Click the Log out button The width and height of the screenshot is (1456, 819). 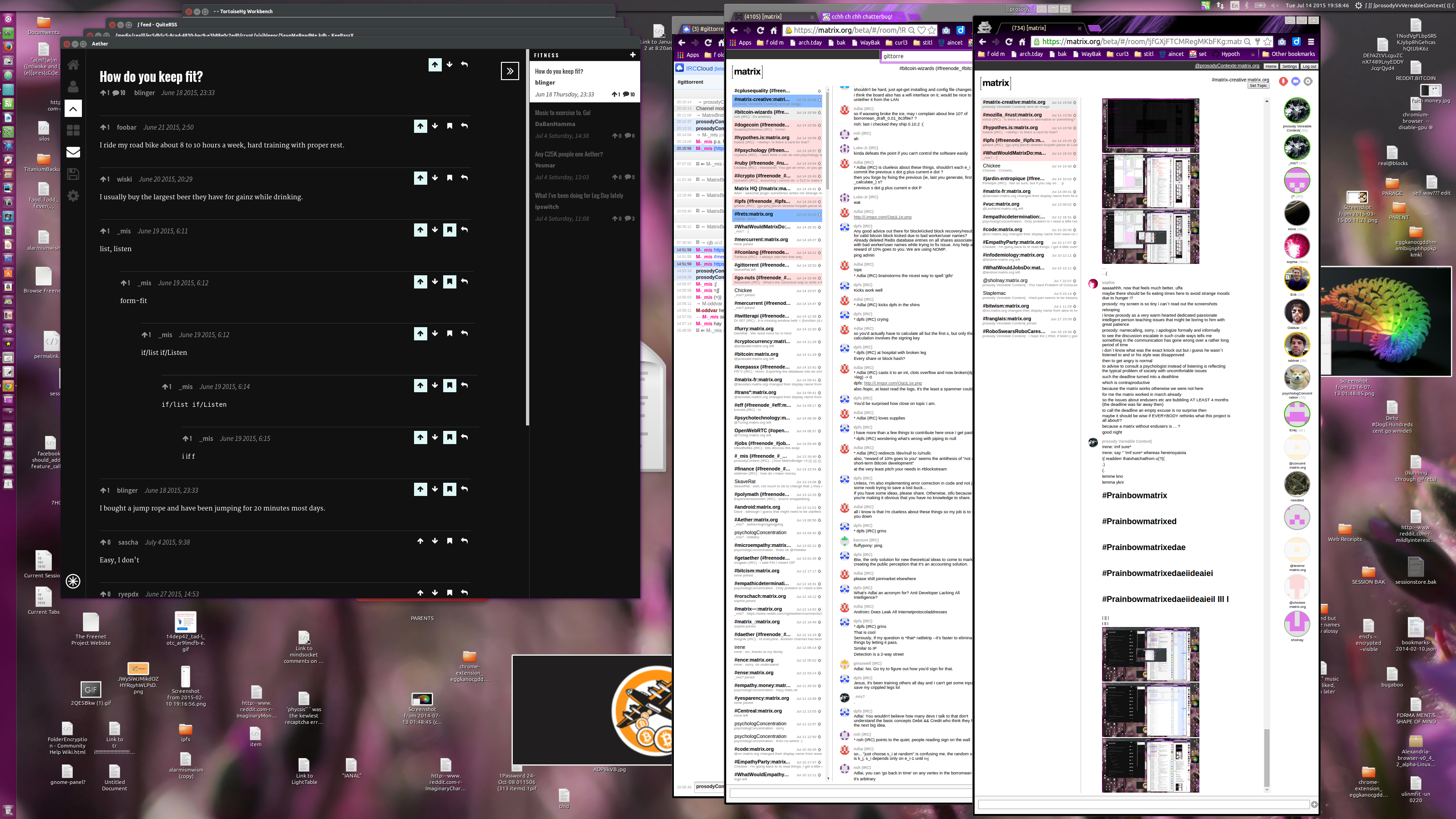pyautogui.click(x=1309, y=66)
